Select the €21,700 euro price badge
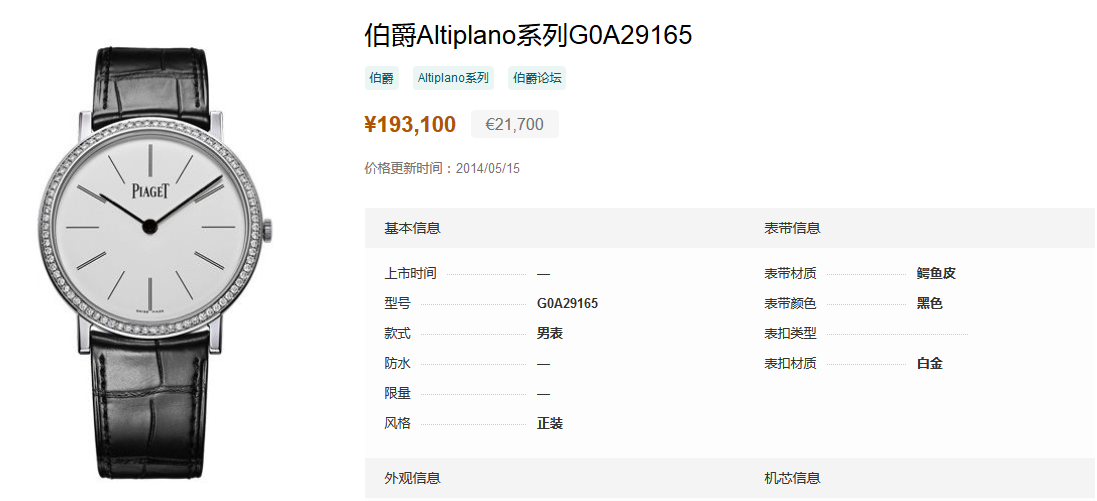The height and width of the screenshot is (501, 1097). point(514,125)
